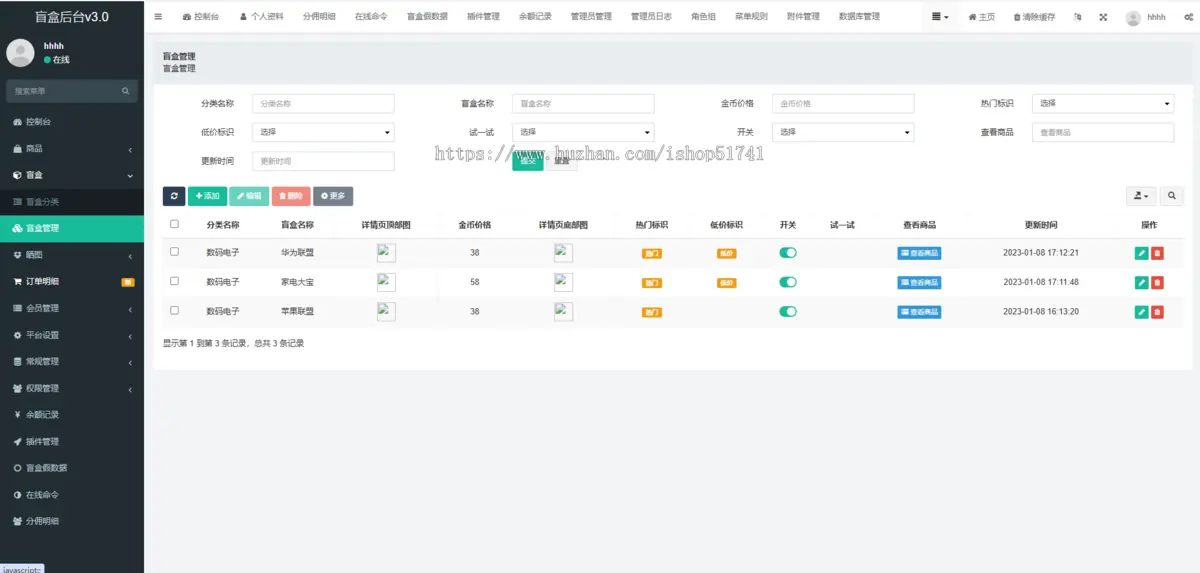Screen dimensions: 1200x573
Task: Click the green 添加 button
Action: coord(207,196)
